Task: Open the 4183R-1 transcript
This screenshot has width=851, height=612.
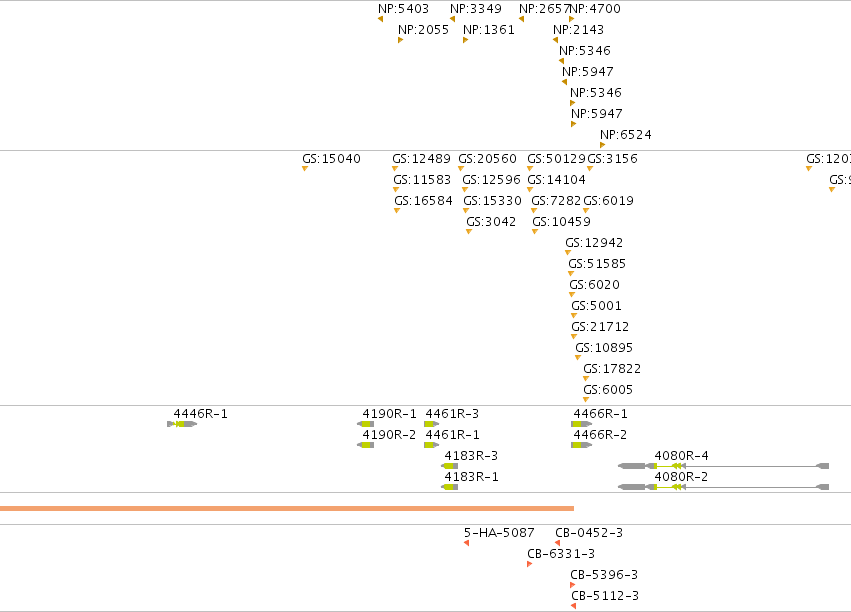Action: point(449,487)
